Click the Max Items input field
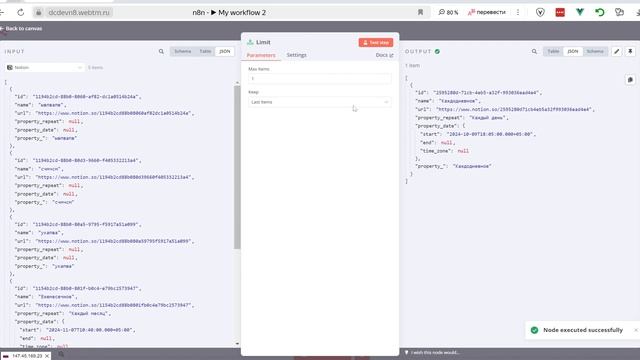 [320, 78]
